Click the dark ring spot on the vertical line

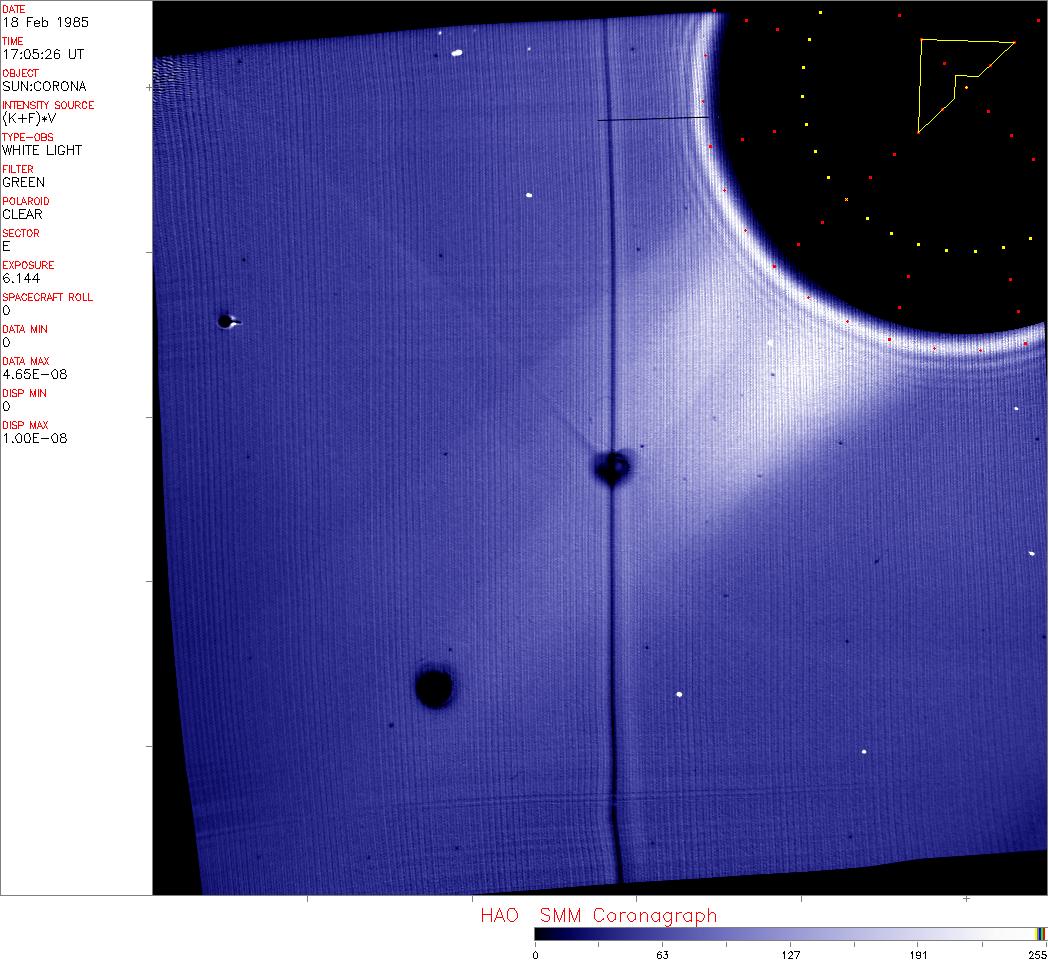point(611,466)
